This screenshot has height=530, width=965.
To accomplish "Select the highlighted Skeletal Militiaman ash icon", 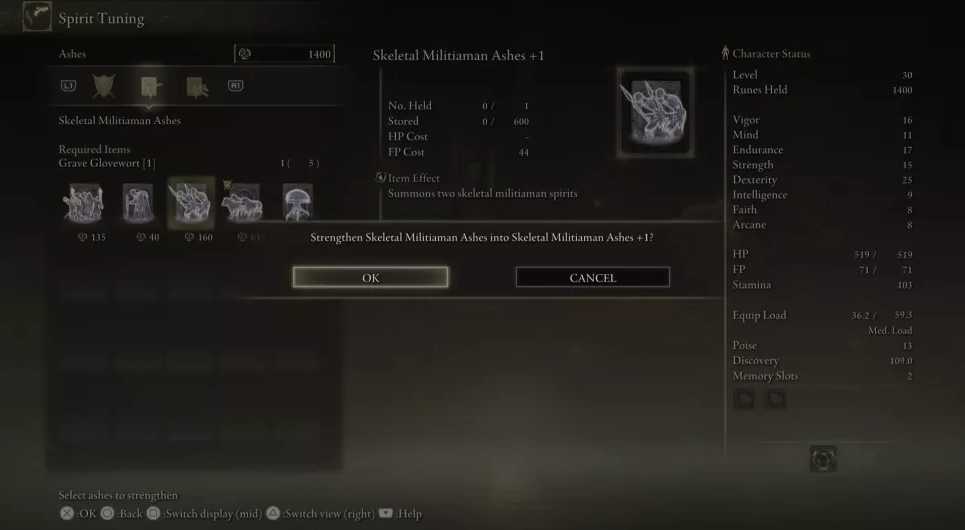I will point(191,203).
